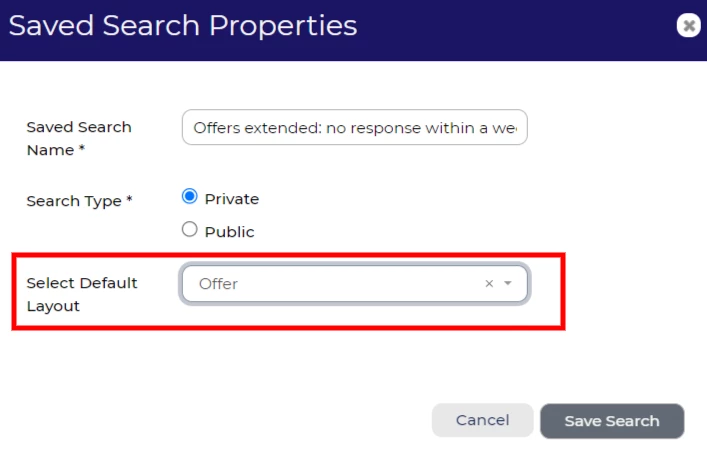Click the dark blue dialog header bar
The image size is (707, 452).
point(520,28)
